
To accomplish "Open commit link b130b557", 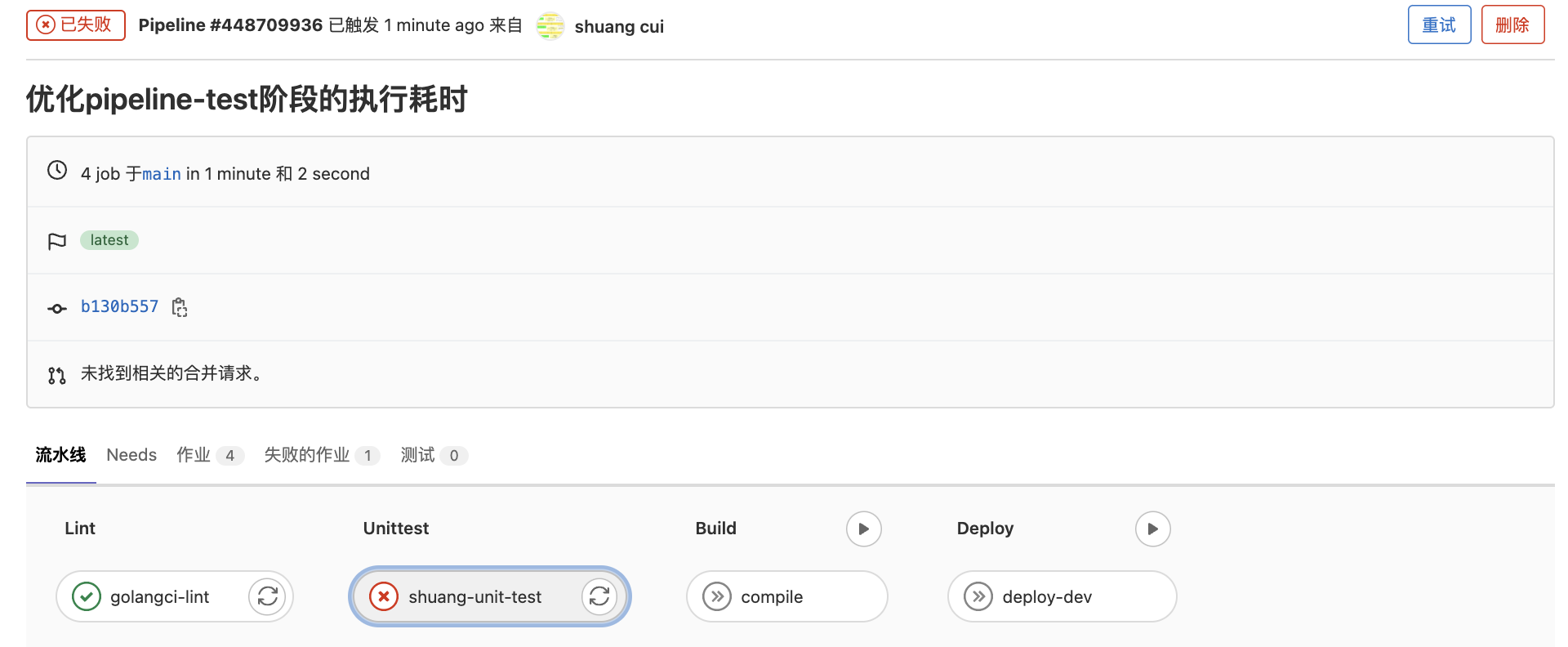I will point(119,306).
